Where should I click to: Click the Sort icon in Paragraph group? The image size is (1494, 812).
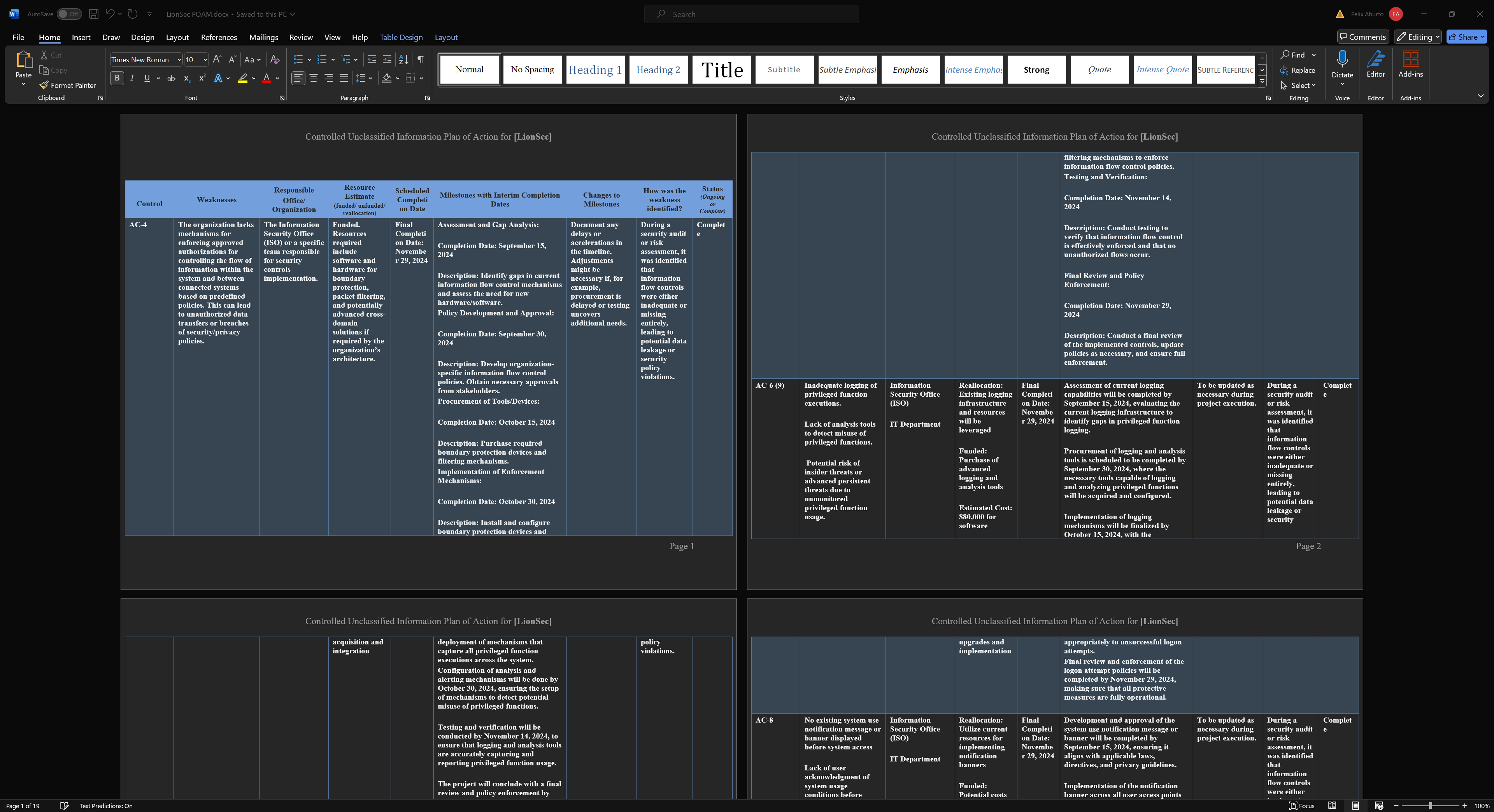point(404,60)
